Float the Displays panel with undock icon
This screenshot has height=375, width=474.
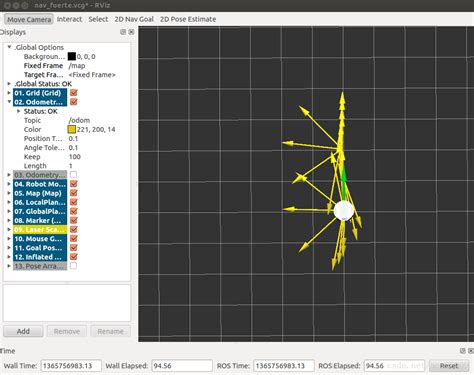tap(123, 32)
